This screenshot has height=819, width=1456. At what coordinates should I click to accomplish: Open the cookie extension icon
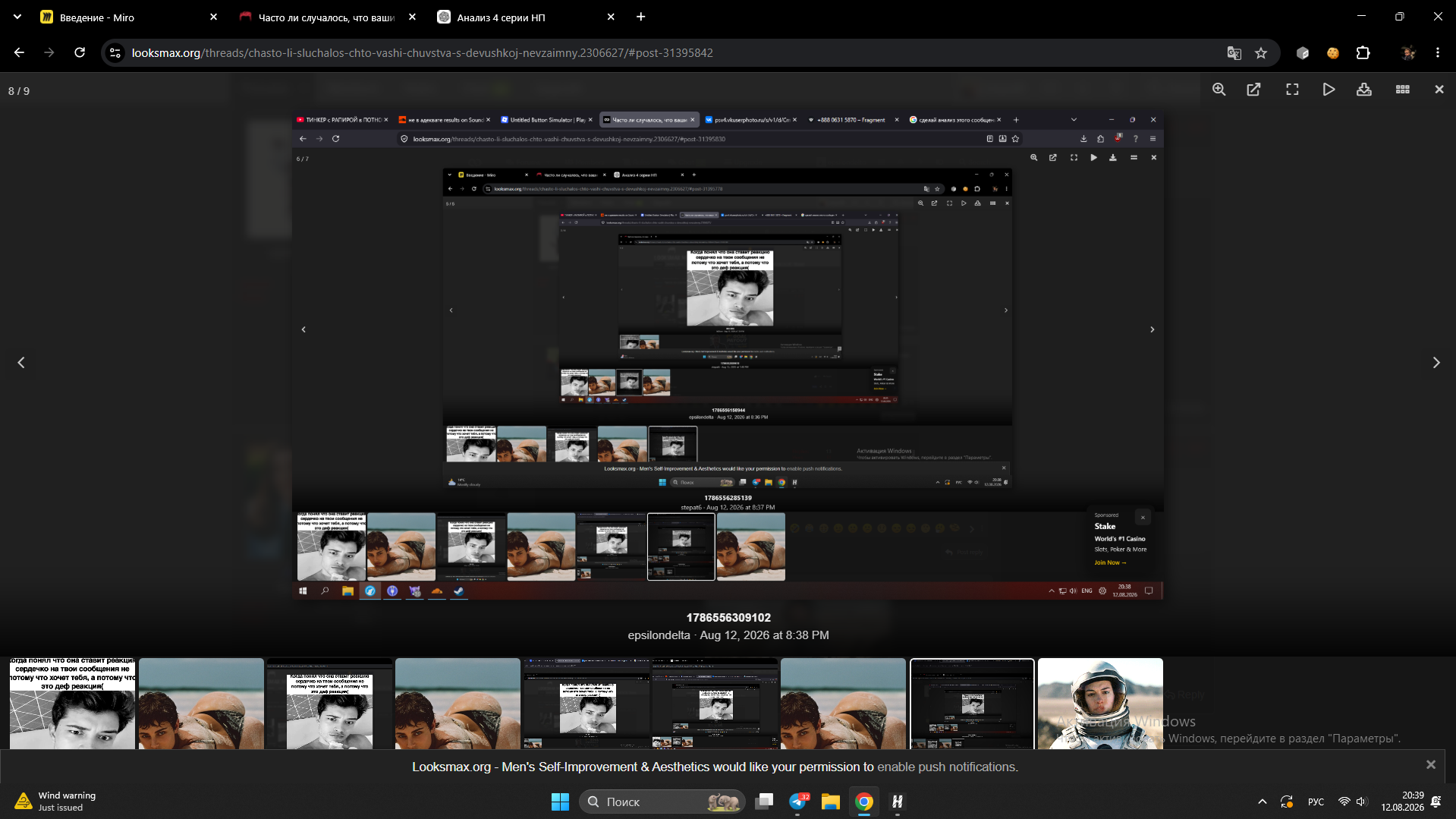1333,52
